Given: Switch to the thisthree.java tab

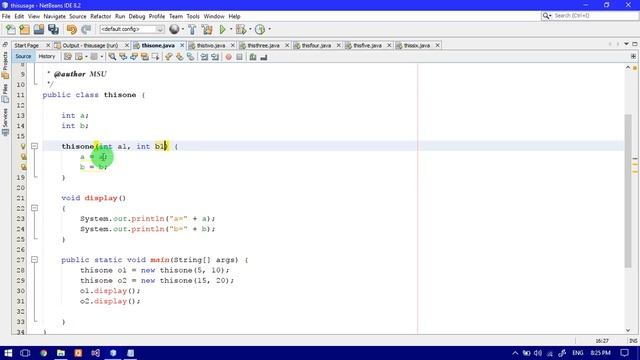Looking at the screenshot, I should coord(263,45).
